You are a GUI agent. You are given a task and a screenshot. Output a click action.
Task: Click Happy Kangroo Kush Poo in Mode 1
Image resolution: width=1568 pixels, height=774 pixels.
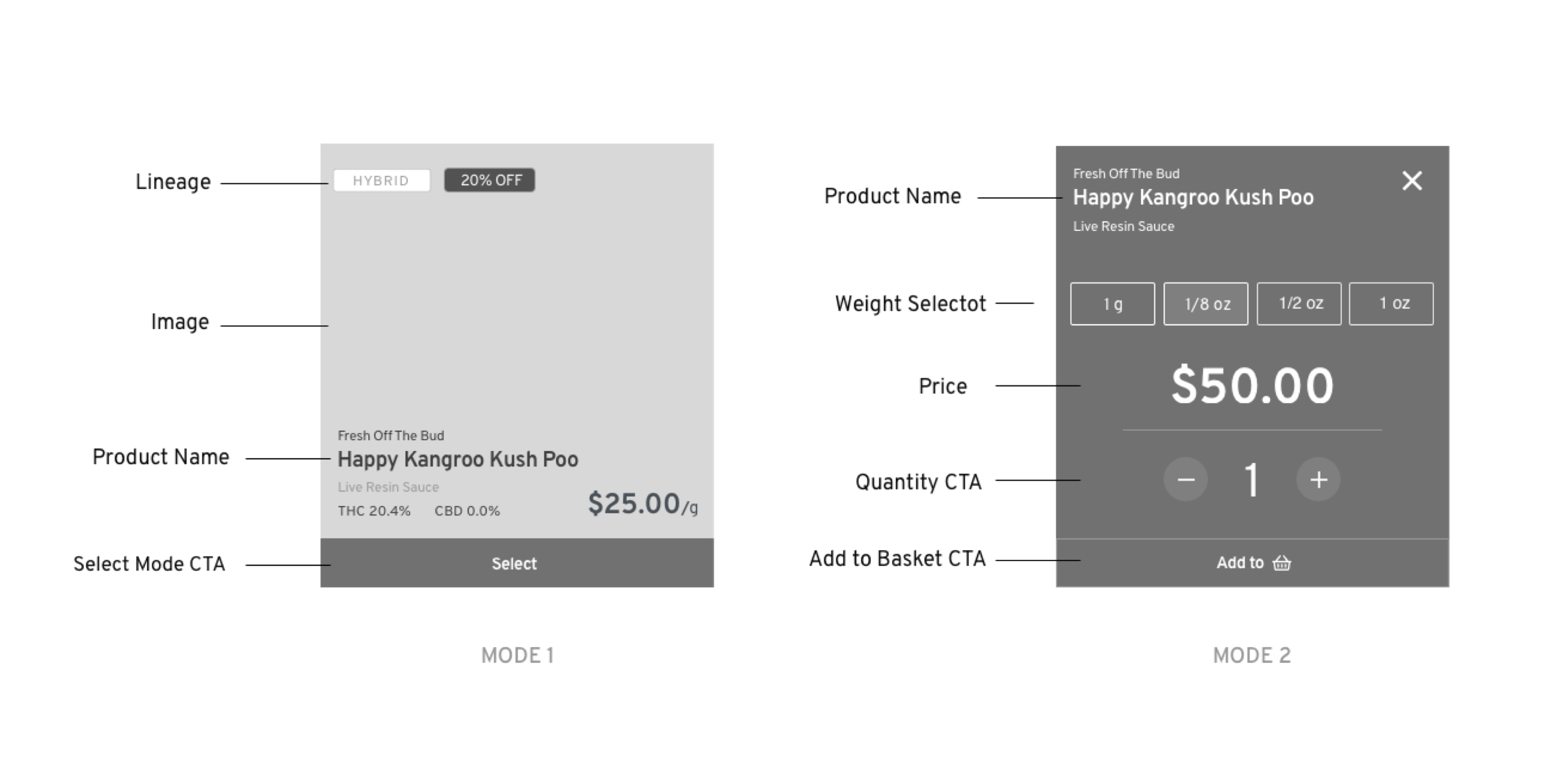pyautogui.click(x=458, y=459)
